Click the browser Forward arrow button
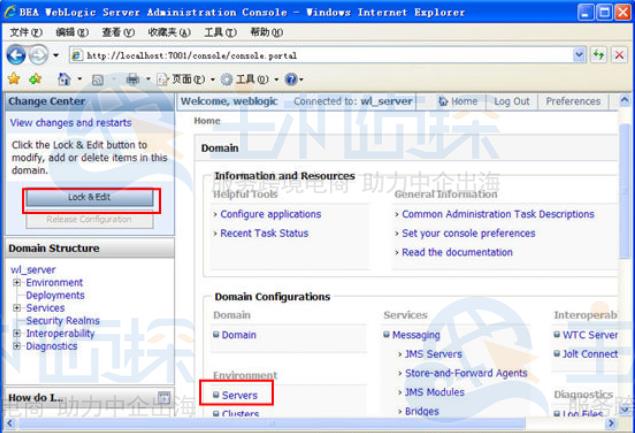This screenshot has width=635, height=433. pyautogui.click(x=38, y=55)
